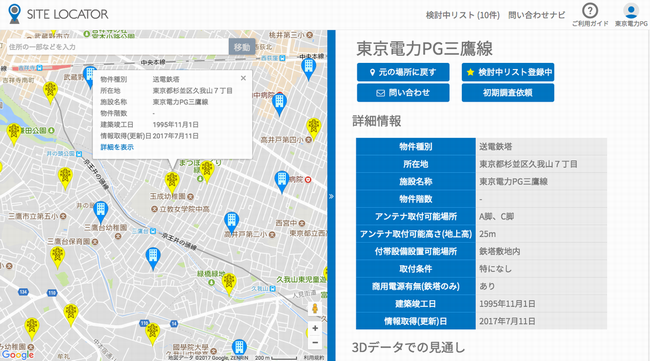Open 問い合わせナビ in the header
This screenshot has height=361, width=650.
pyautogui.click(x=536, y=15)
